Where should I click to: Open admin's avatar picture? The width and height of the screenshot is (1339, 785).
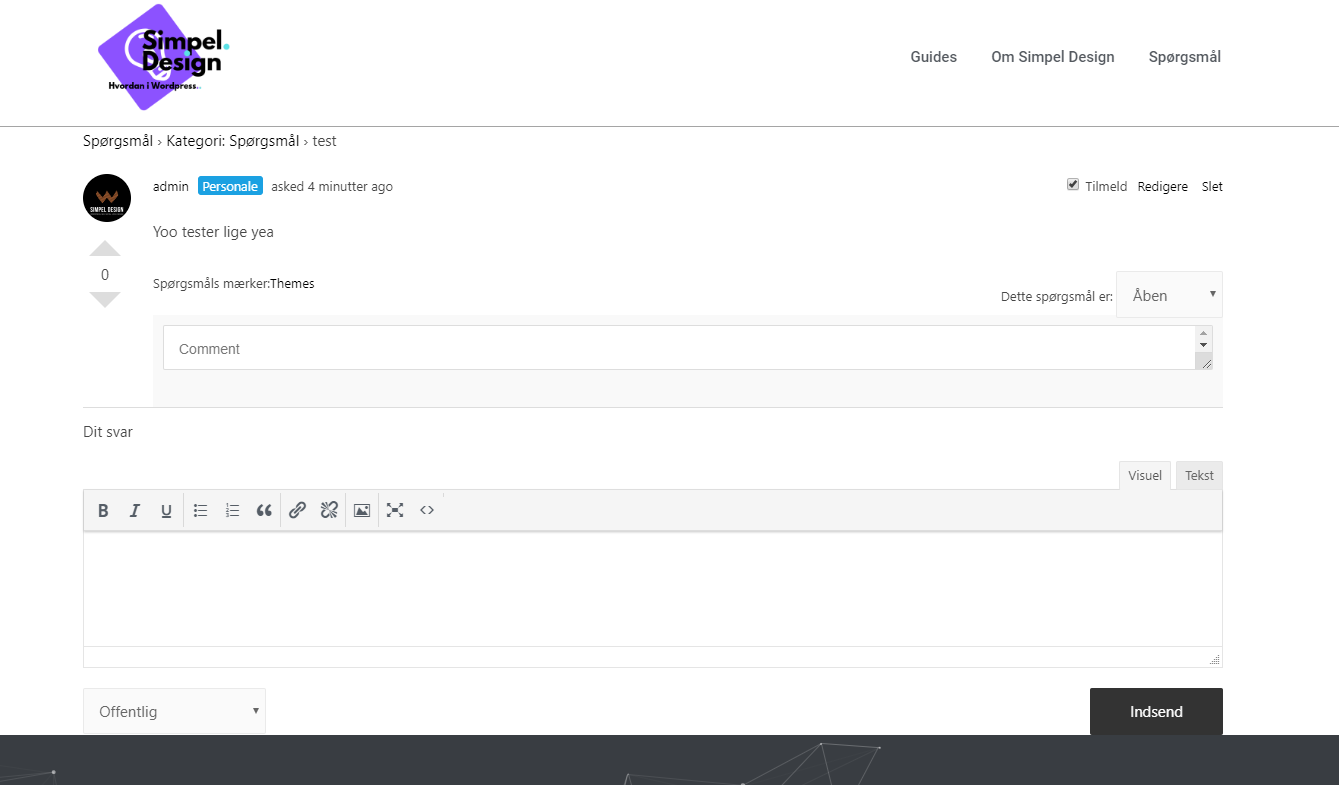(x=107, y=198)
